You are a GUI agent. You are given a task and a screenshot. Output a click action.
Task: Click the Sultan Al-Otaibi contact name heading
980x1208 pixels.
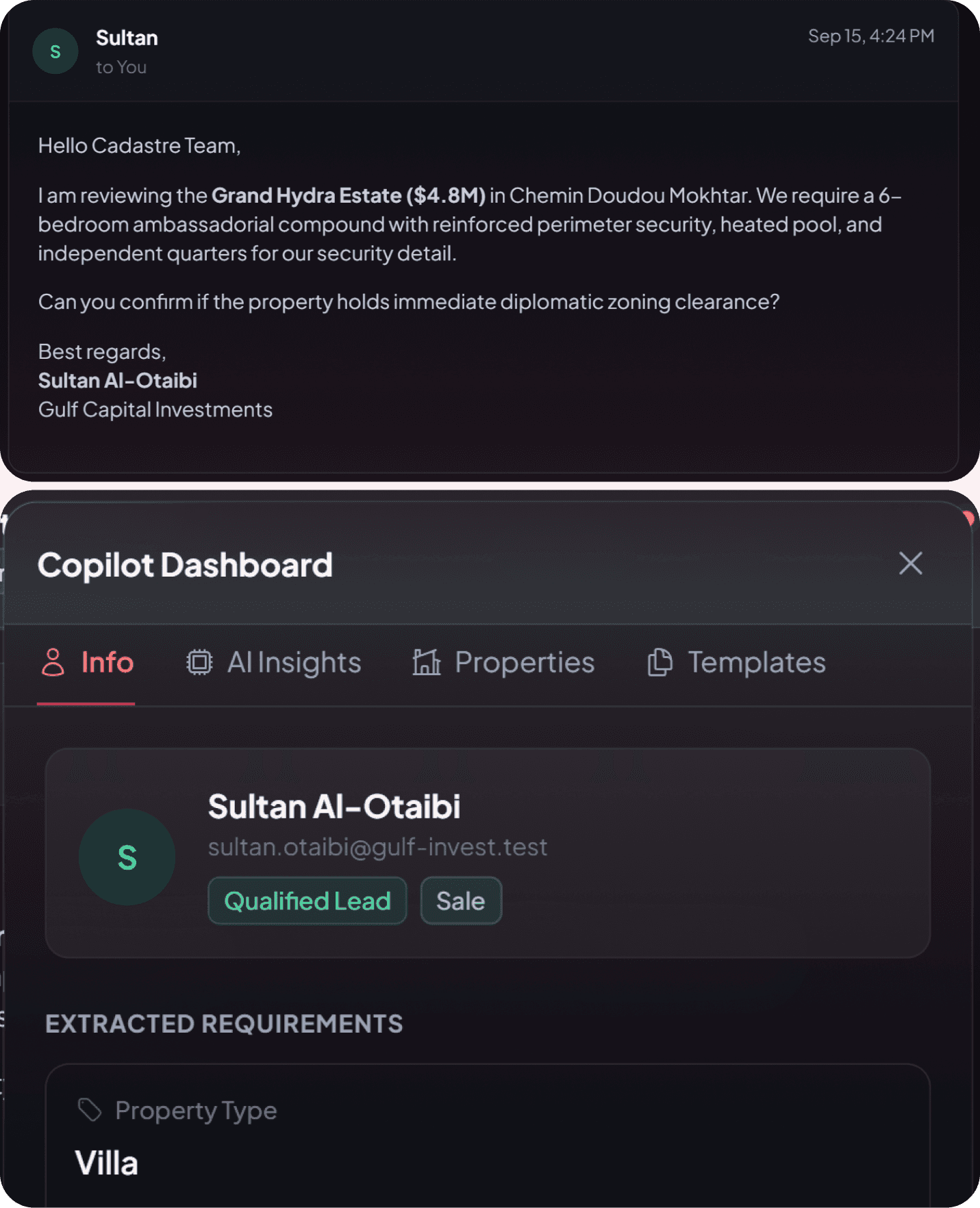click(x=334, y=806)
